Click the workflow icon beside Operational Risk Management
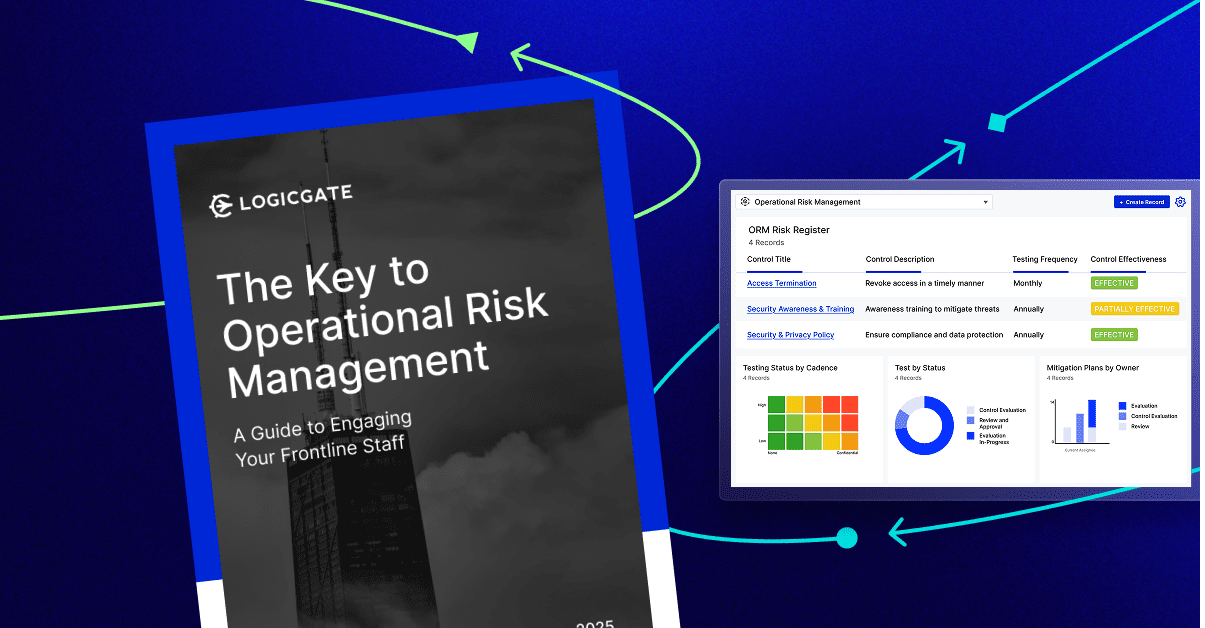Viewport: 1205px width, 628px height. [x=744, y=201]
